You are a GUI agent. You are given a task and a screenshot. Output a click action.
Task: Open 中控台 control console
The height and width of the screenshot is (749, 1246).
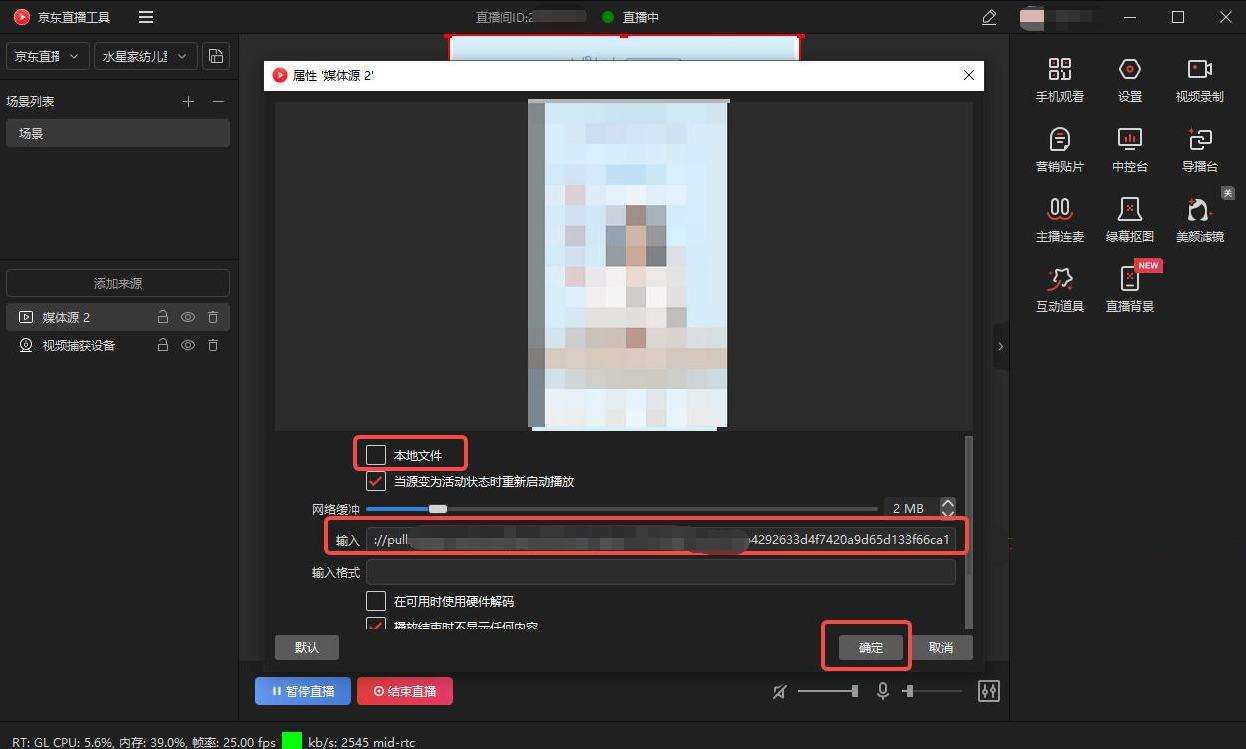(1130, 150)
